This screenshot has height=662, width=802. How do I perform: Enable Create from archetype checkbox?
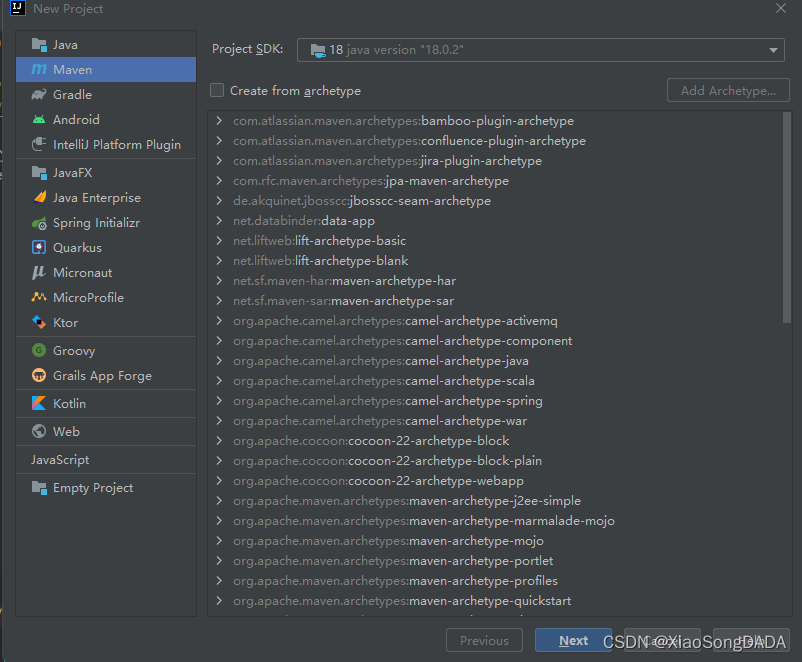[217, 91]
